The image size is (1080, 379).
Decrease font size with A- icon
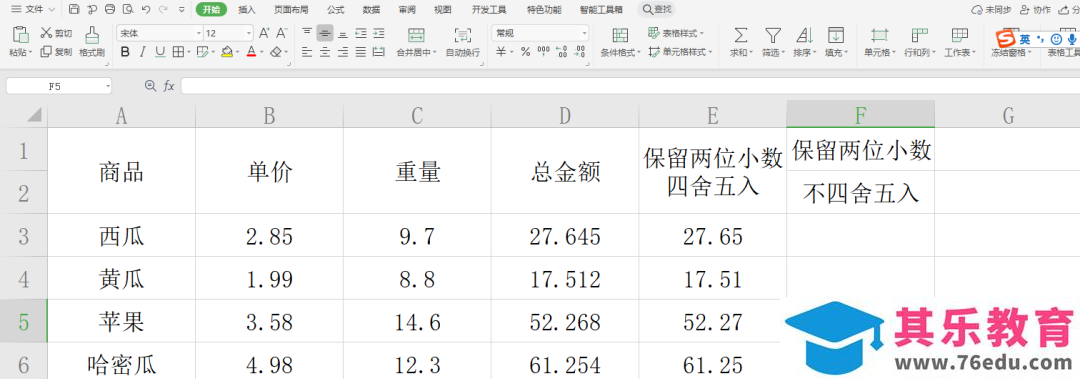point(282,33)
